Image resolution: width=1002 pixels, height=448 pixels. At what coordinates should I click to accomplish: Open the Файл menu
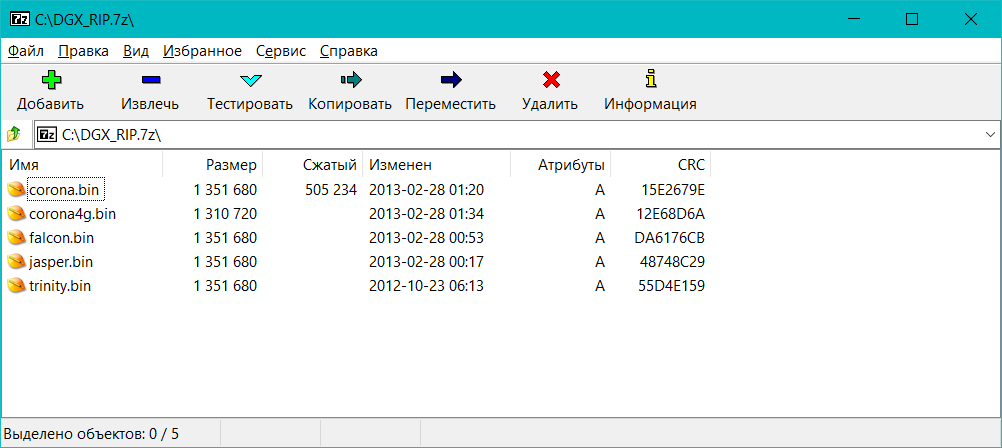[x=26, y=51]
